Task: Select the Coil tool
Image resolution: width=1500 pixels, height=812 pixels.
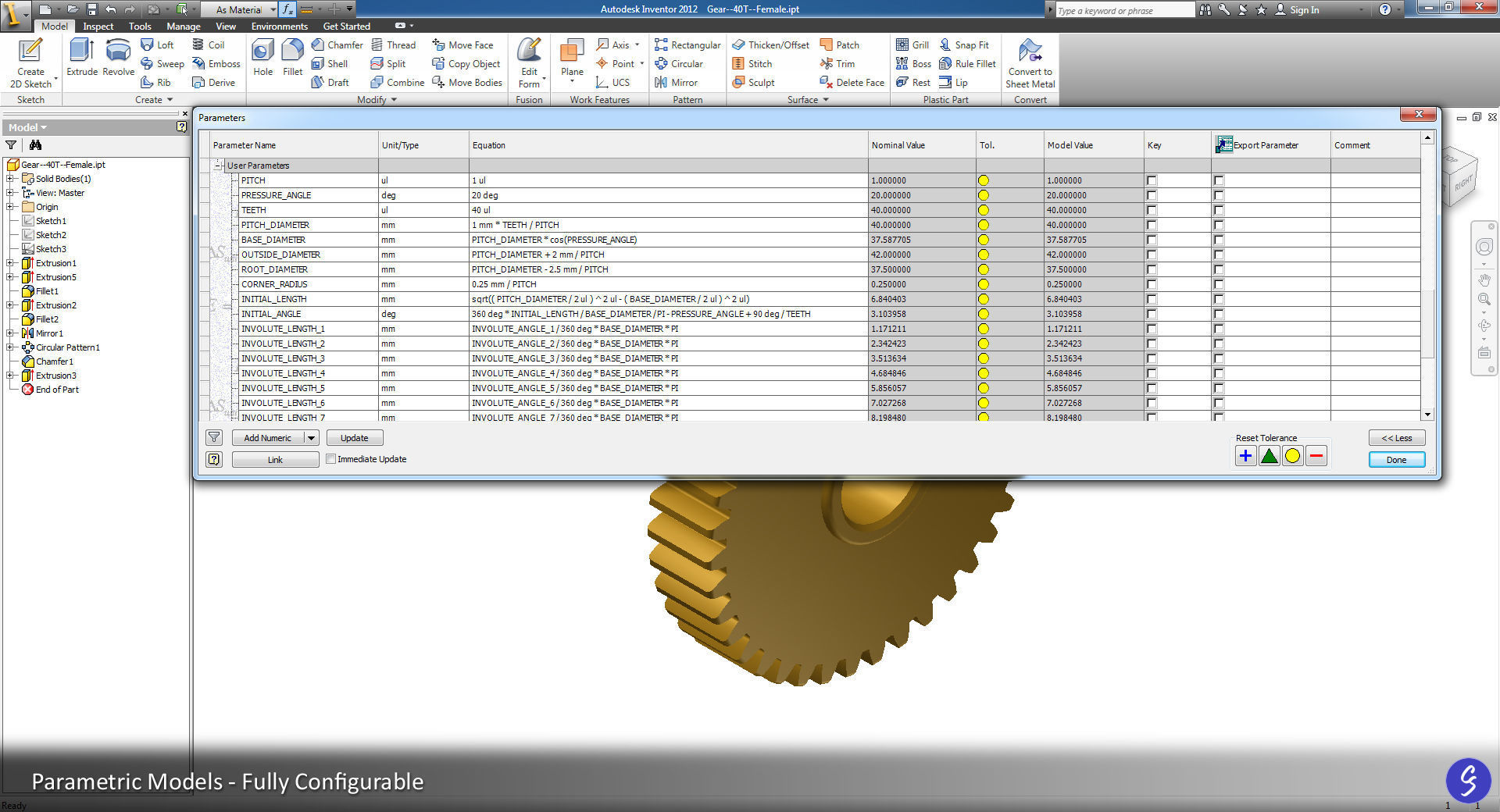Action: point(209,45)
